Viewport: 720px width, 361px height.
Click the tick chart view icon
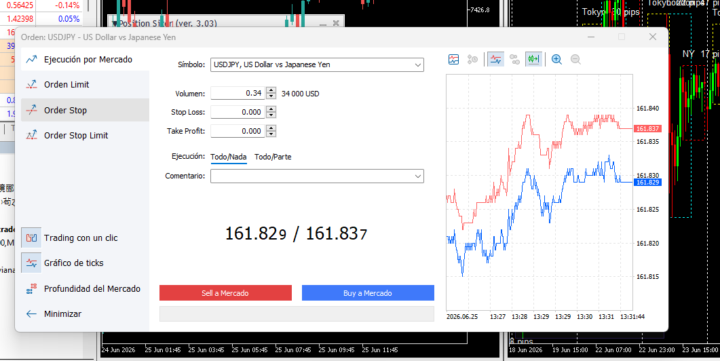pyautogui.click(x=453, y=59)
